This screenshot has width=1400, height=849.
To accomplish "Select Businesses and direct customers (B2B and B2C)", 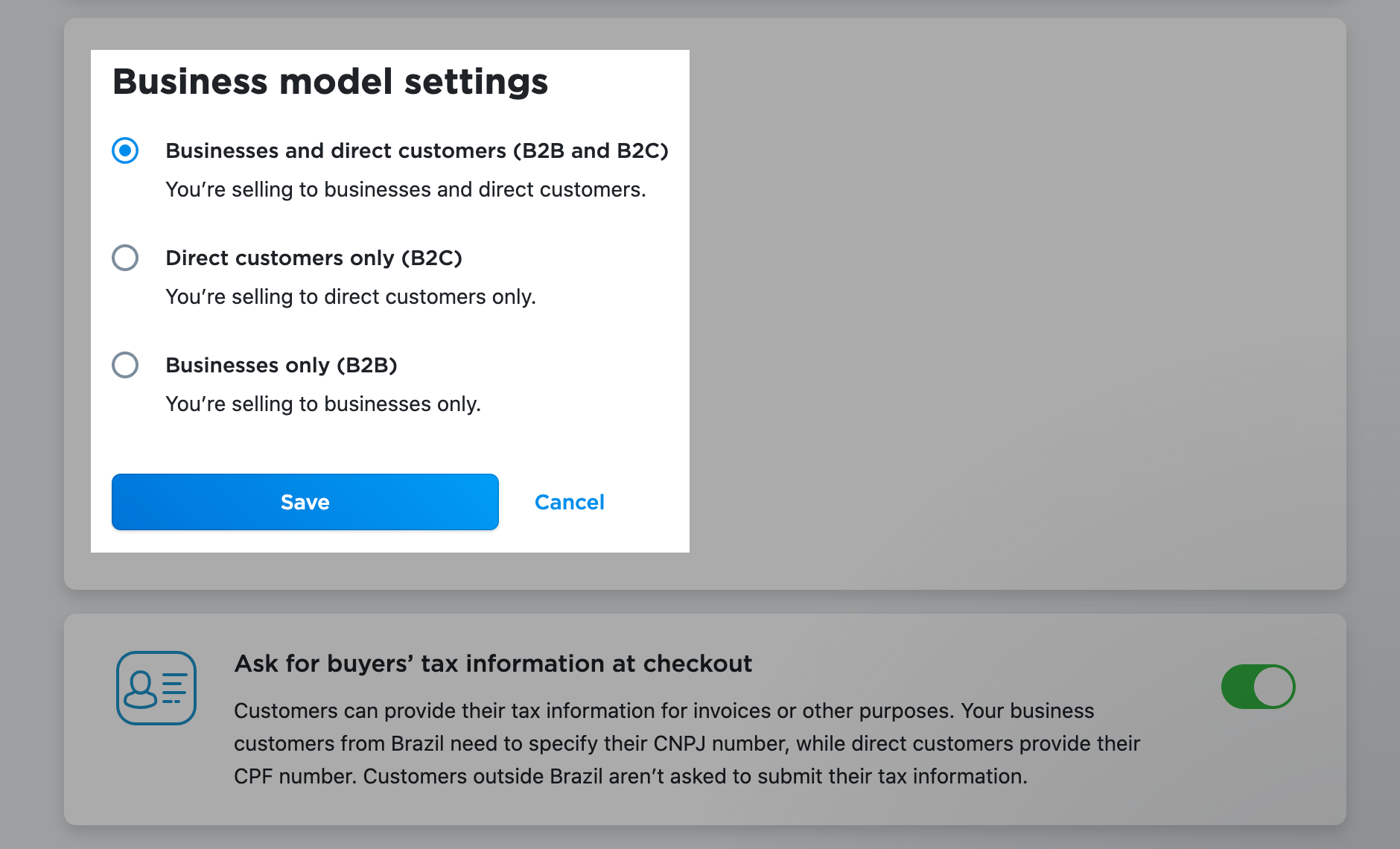I will pos(125,150).
